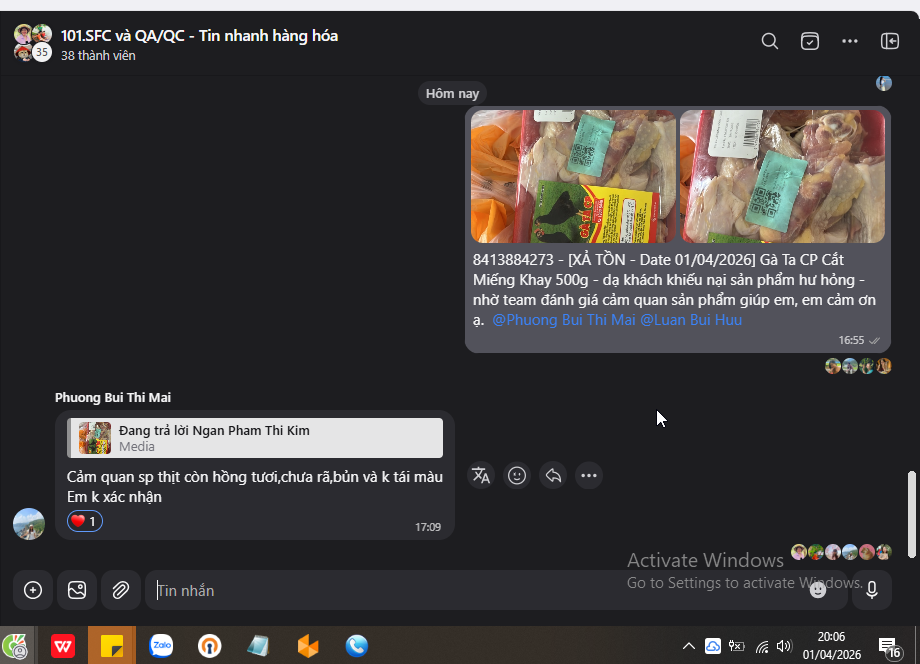
Task: Click the group title 101.SFC và QA/QC
Action: point(199,36)
